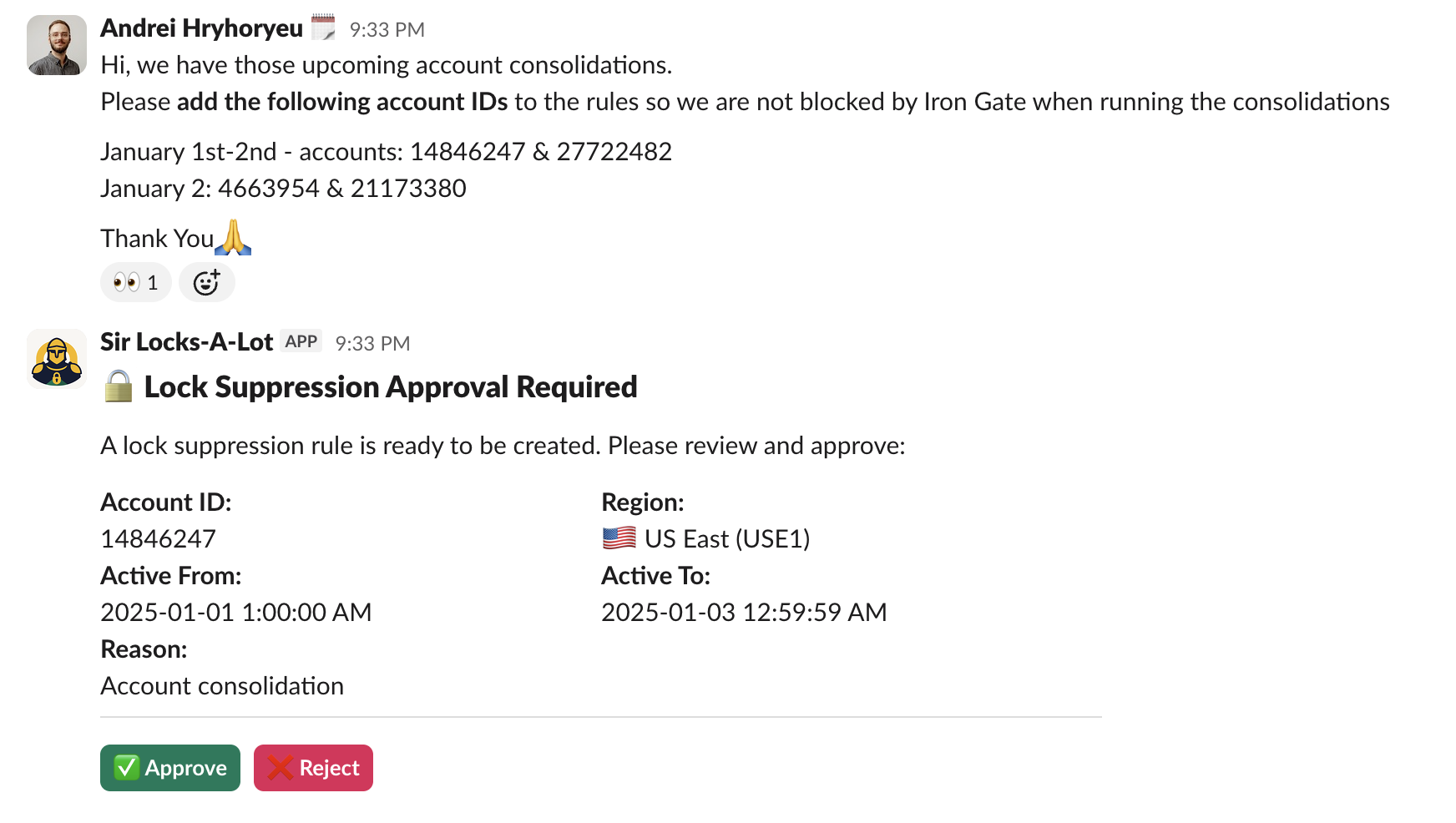Click Sir Locks-A-Lot's bot avatar
Viewport: 1456px width, 823px height.
56,357
